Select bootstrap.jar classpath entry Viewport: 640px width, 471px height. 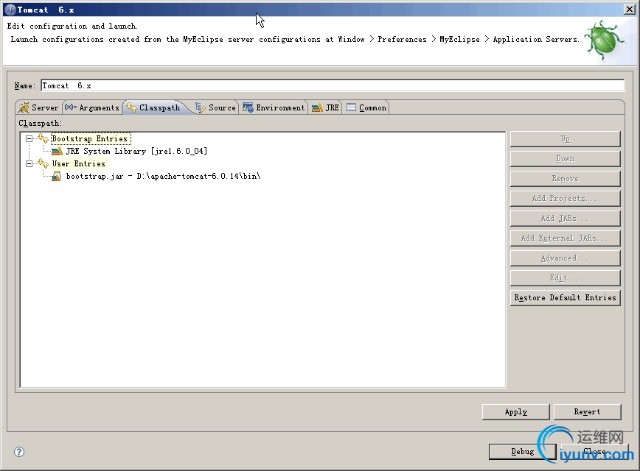(163, 176)
